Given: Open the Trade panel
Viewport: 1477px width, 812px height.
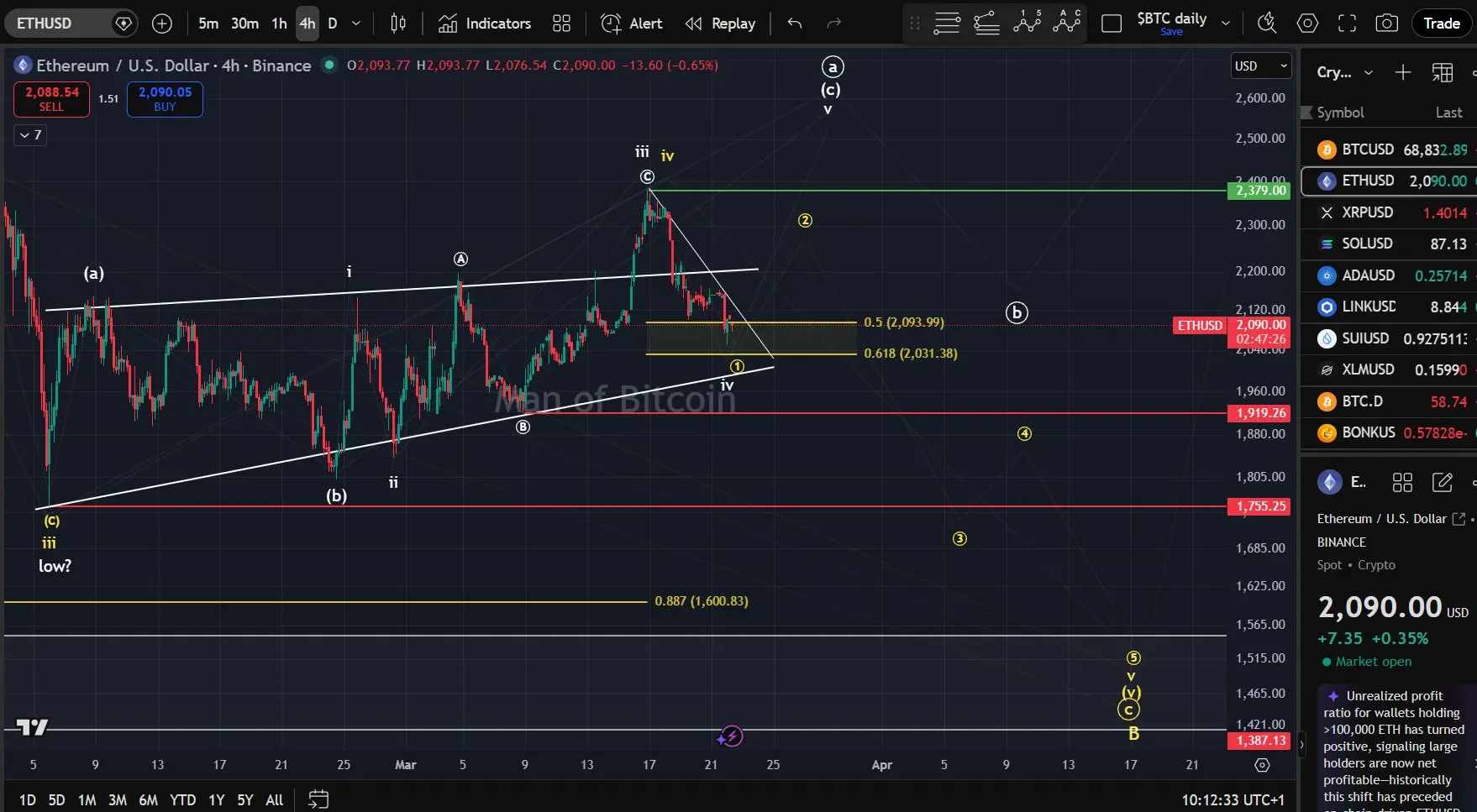Looking at the screenshot, I should (1441, 24).
